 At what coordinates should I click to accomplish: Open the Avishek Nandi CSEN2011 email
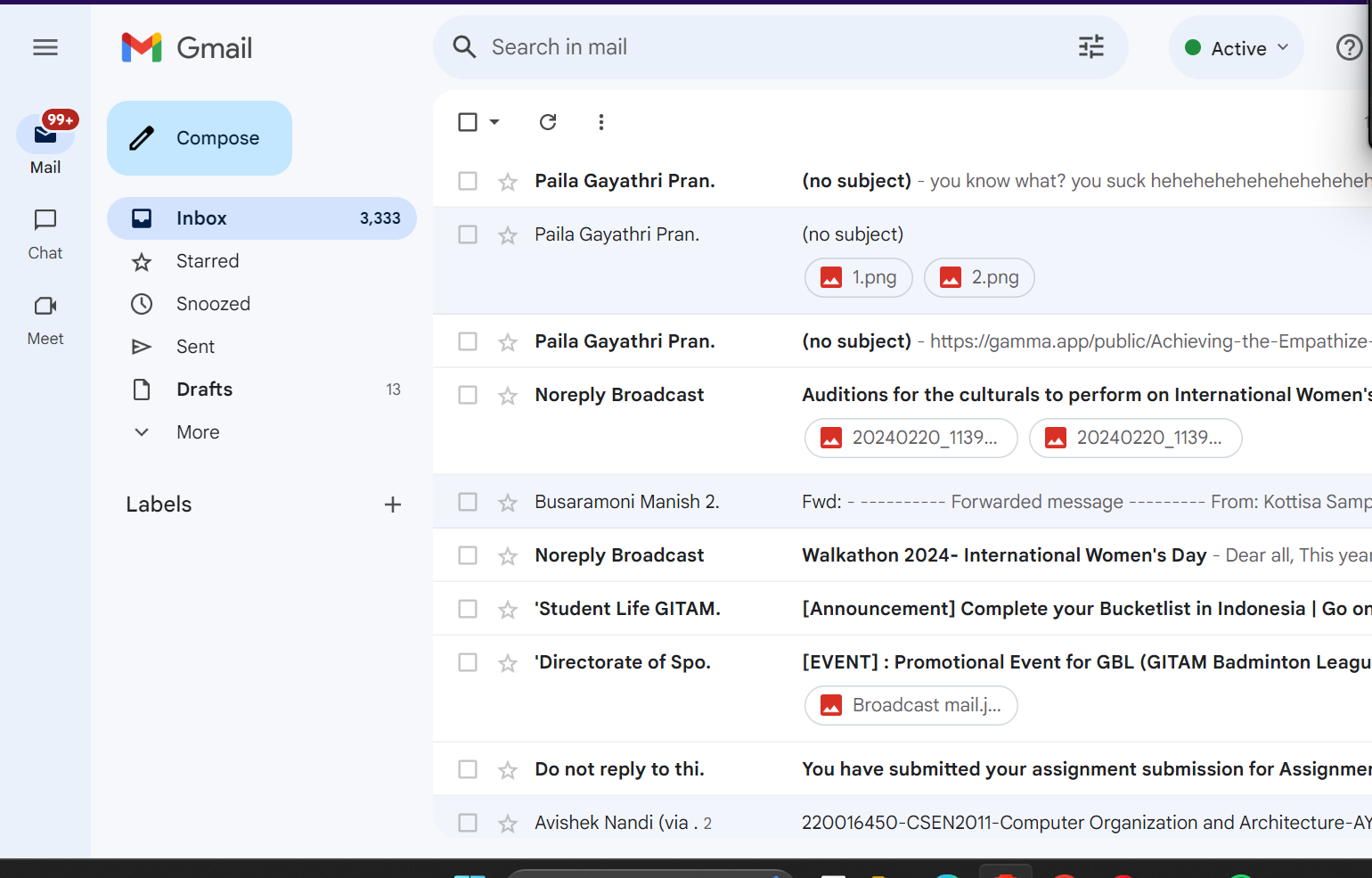pyautogui.click(x=902, y=818)
